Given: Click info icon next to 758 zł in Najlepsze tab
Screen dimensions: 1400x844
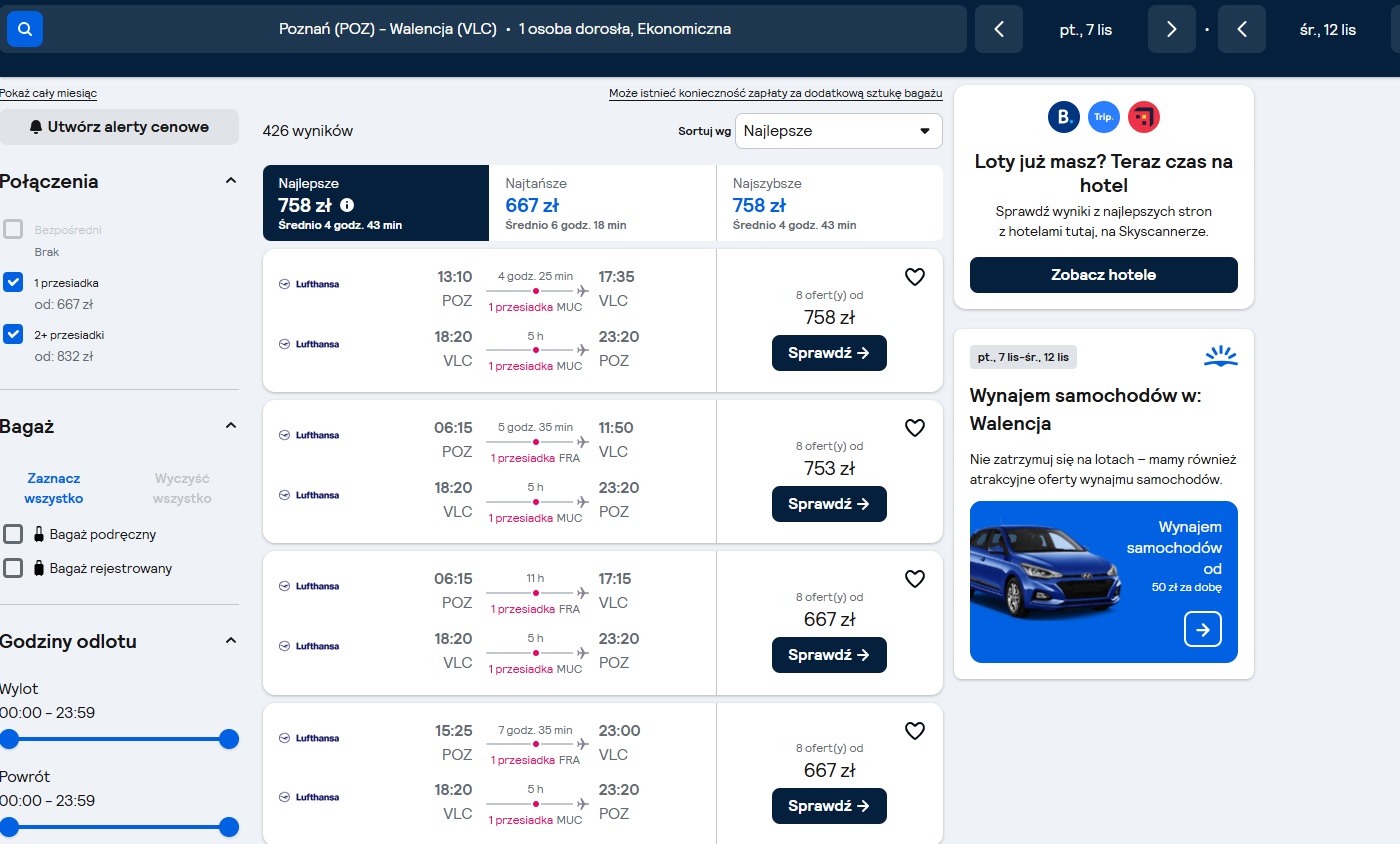Looking at the screenshot, I should tap(347, 205).
